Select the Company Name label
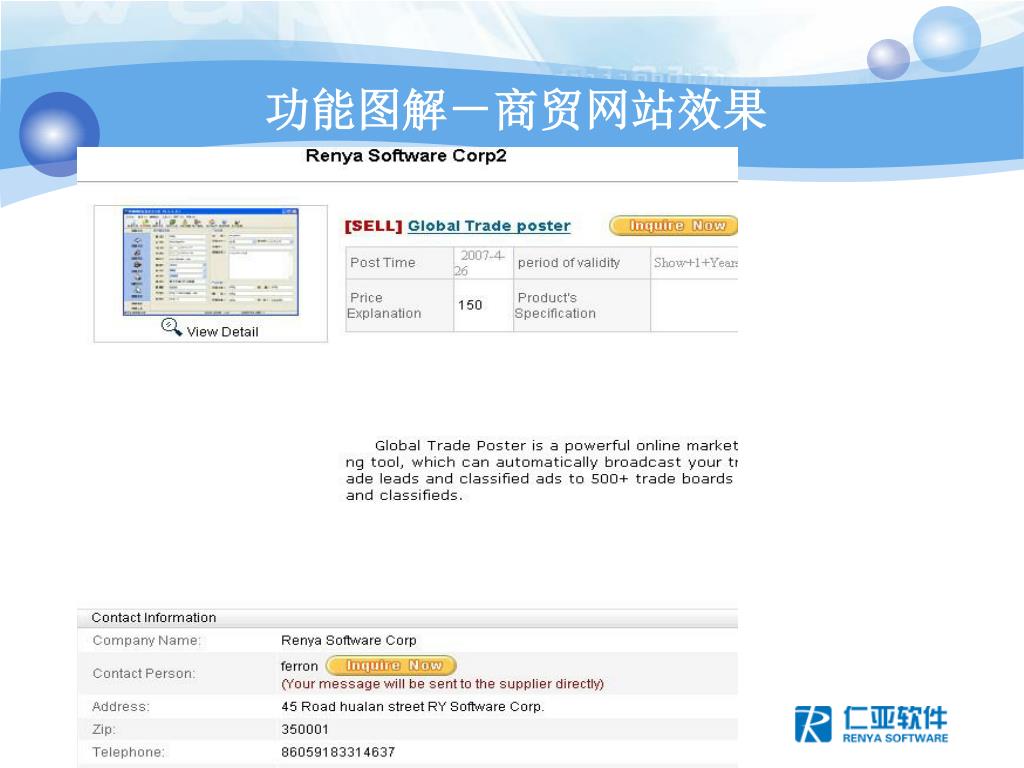Image resolution: width=1024 pixels, height=768 pixels. coord(146,641)
